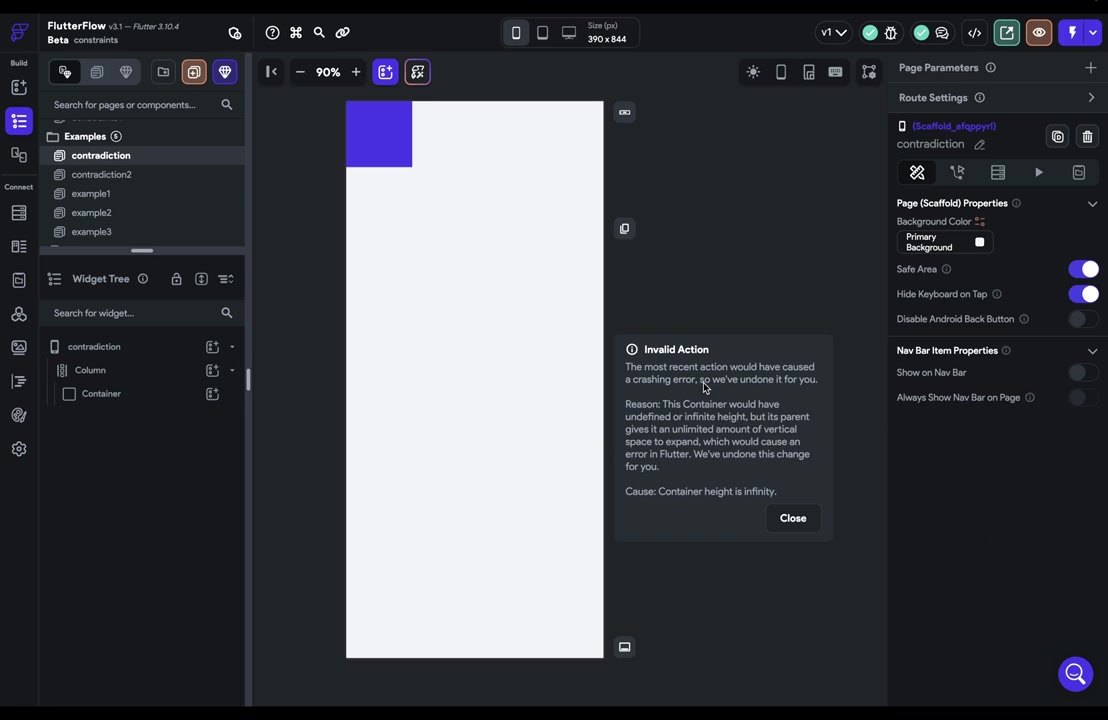Click the help question mark icon
The height and width of the screenshot is (720, 1108).
point(272,33)
